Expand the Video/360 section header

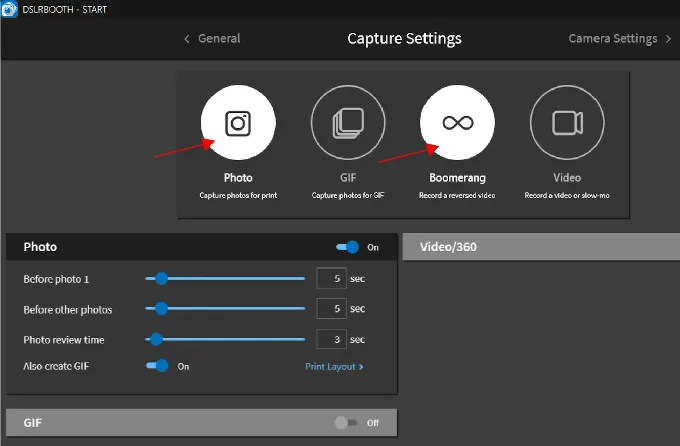pyautogui.click(x=541, y=247)
